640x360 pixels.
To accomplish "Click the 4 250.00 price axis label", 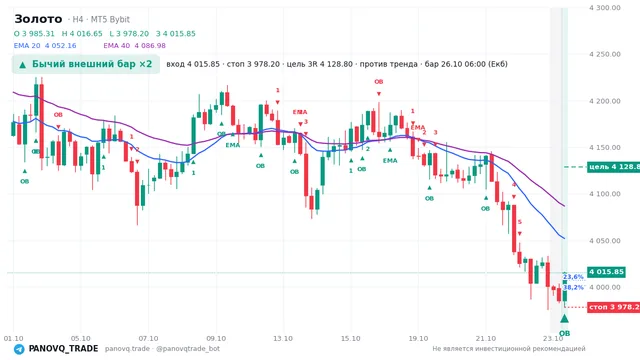I will click(604, 54).
